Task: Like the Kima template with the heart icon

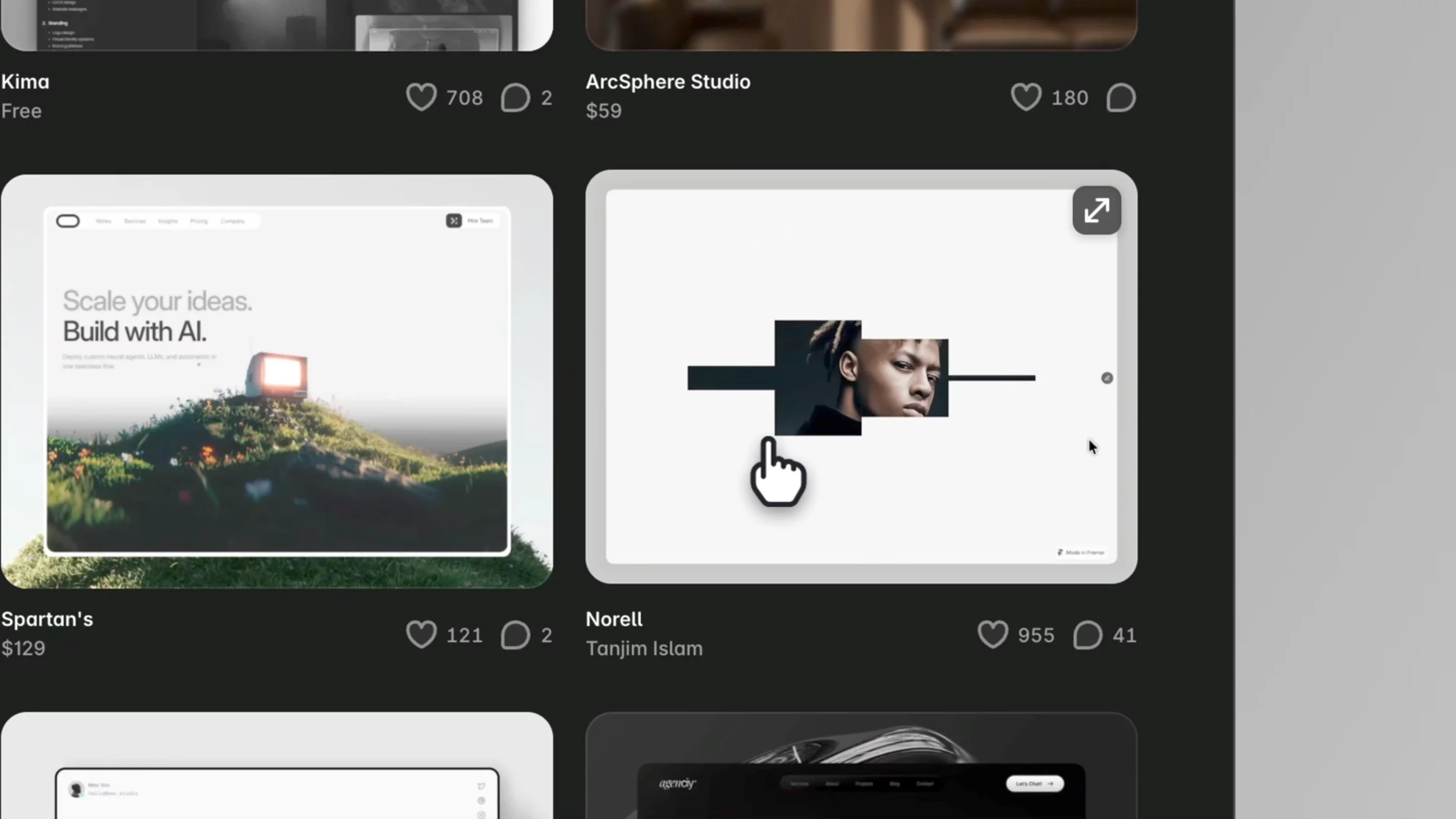Action: [x=421, y=97]
